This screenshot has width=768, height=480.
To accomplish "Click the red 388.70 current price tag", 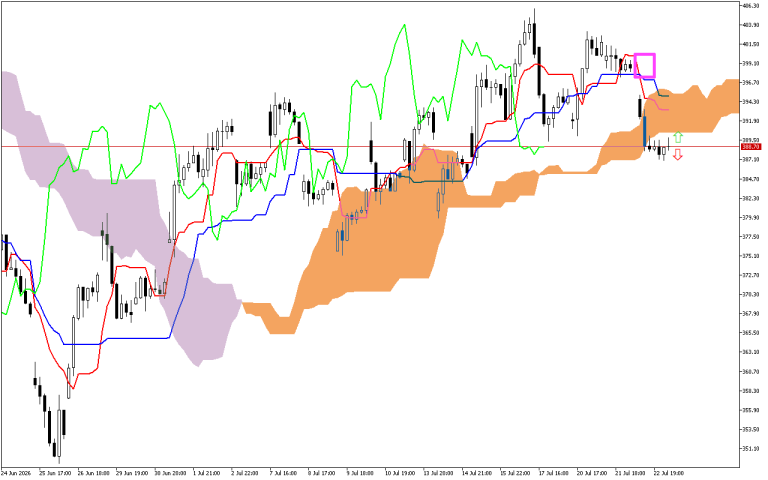I will tap(750, 146).
